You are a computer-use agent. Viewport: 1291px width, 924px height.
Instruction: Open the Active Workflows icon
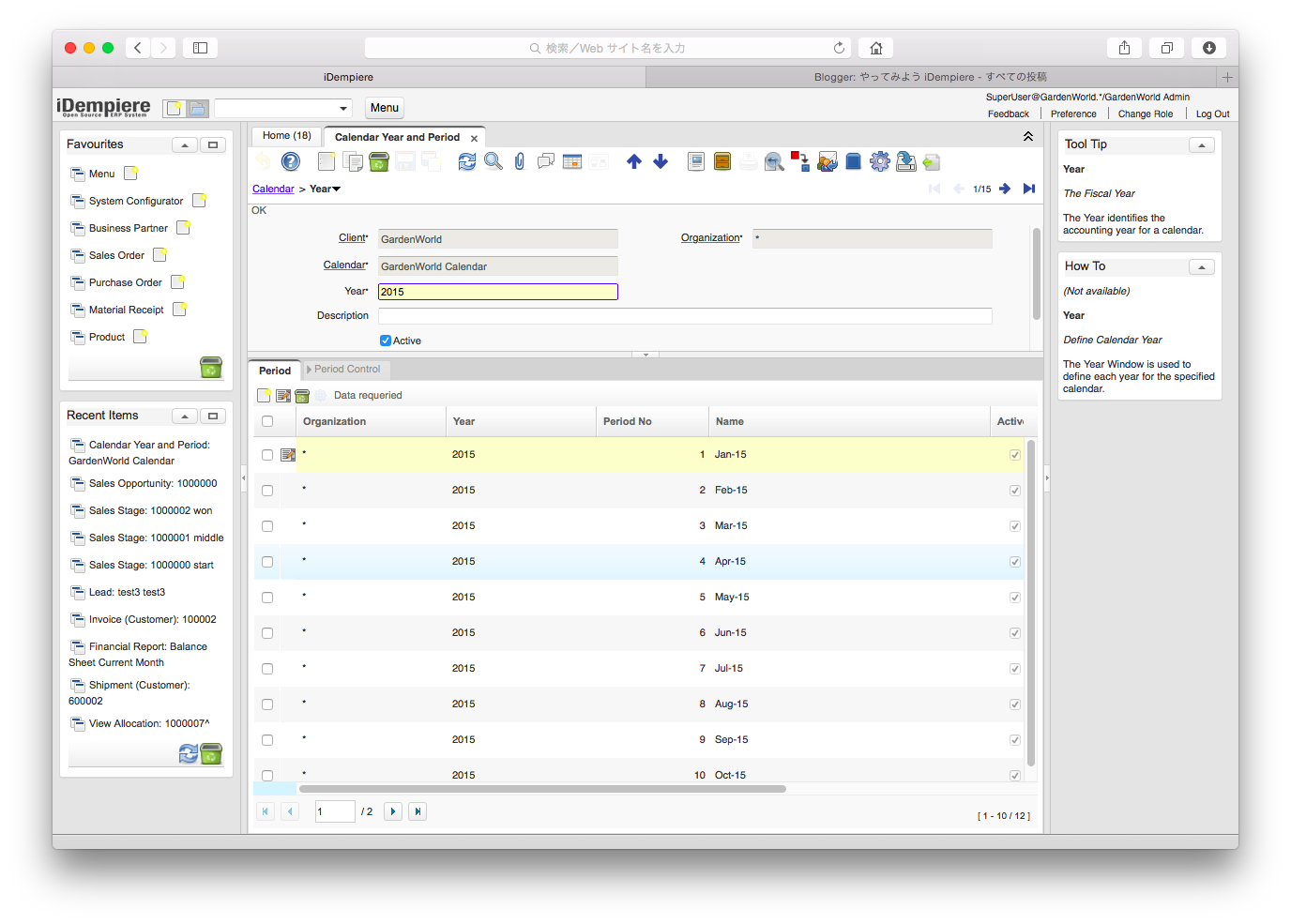pos(800,161)
